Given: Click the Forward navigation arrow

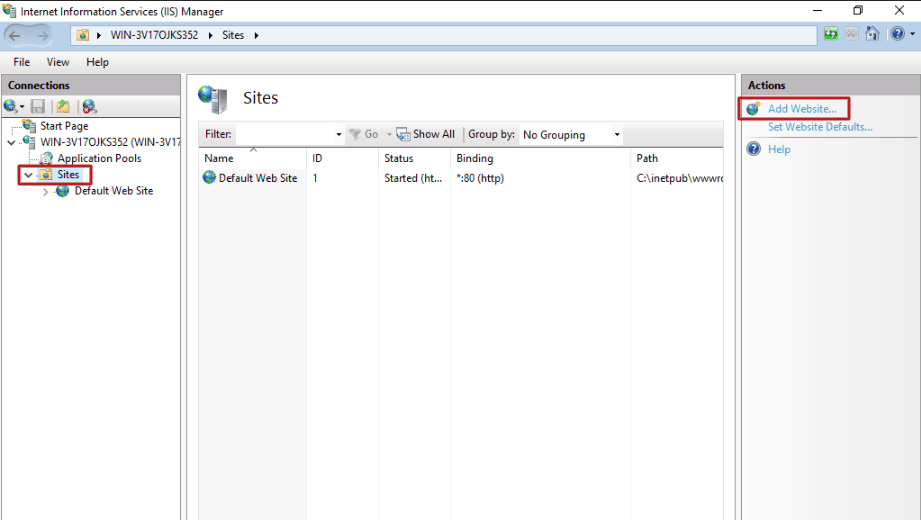Looking at the screenshot, I should point(41,35).
